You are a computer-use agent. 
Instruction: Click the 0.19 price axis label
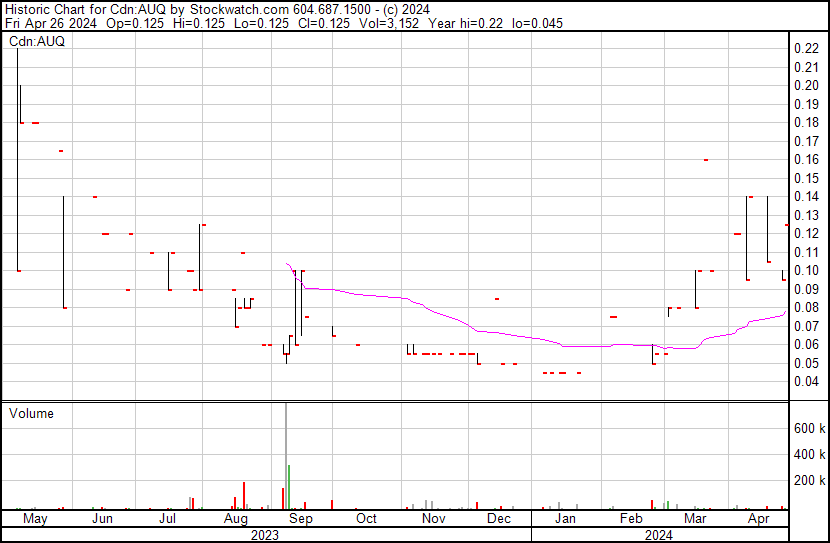click(806, 104)
